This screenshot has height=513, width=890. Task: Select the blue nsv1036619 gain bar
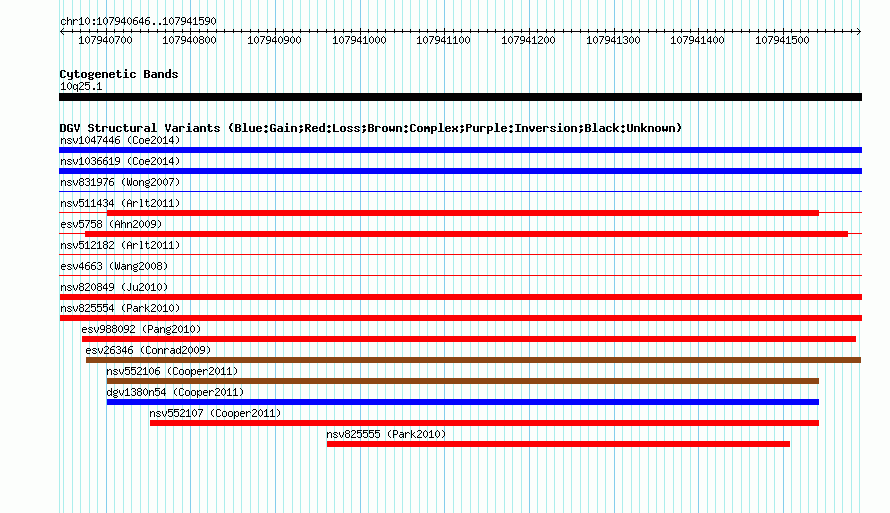(x=460, y=171)
